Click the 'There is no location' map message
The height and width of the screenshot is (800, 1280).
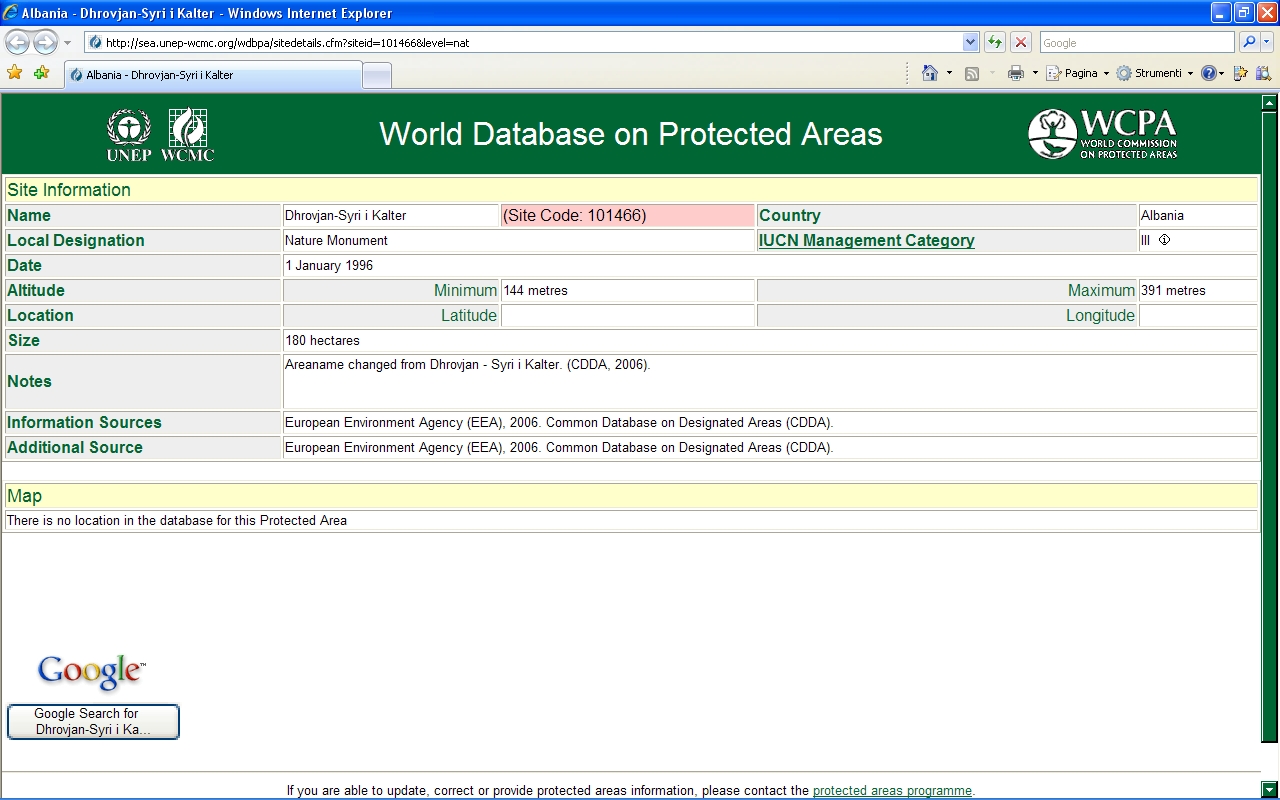177,520
